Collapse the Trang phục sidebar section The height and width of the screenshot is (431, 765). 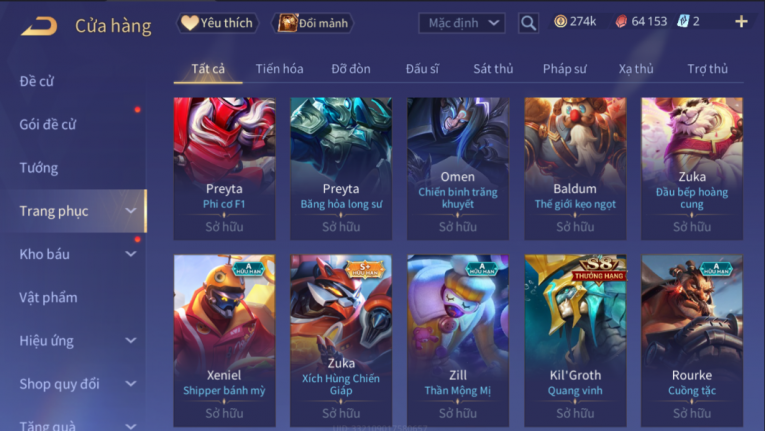pos(131,211)
